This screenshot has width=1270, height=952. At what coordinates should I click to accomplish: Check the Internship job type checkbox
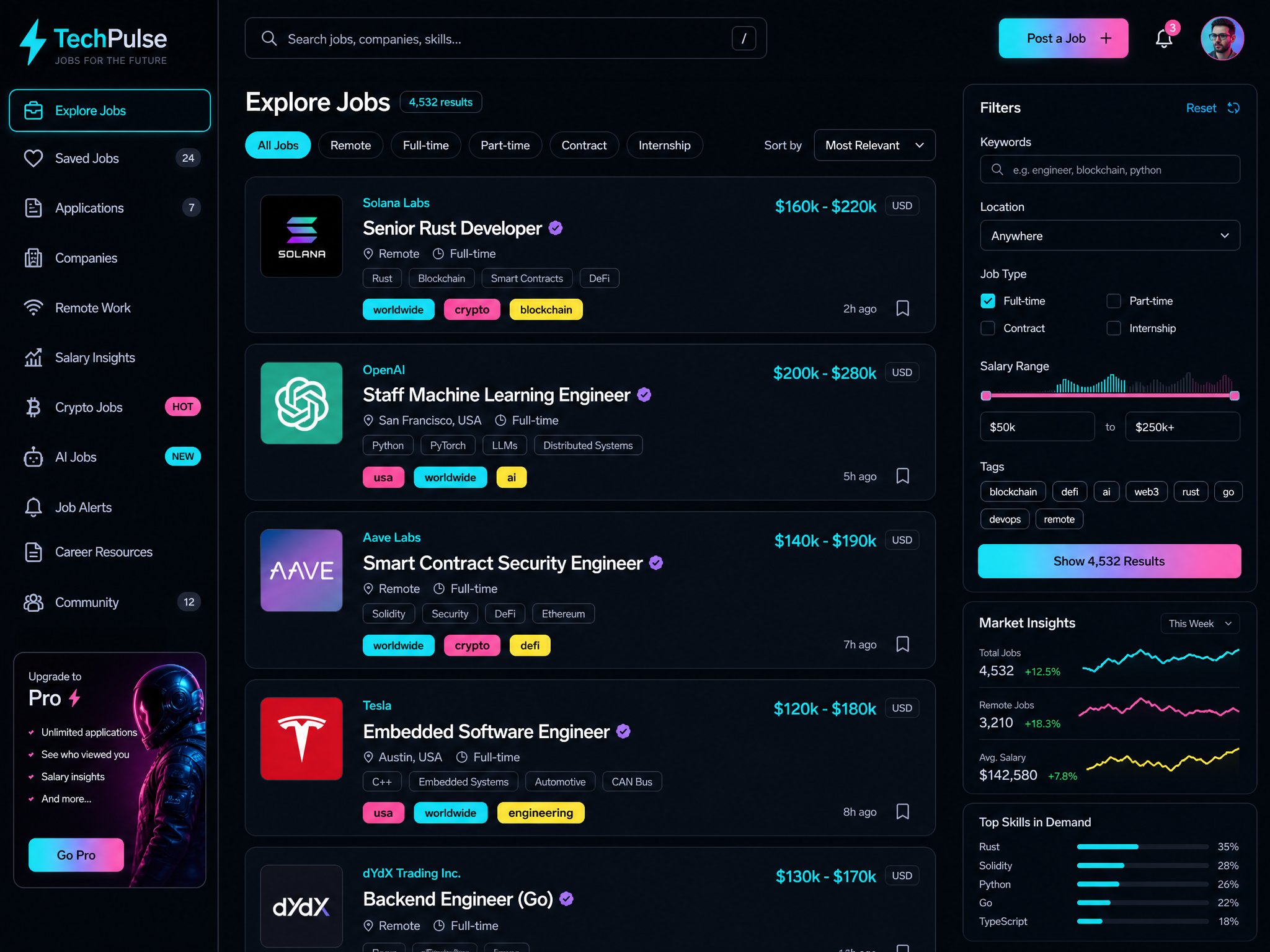pos(1114,328)
